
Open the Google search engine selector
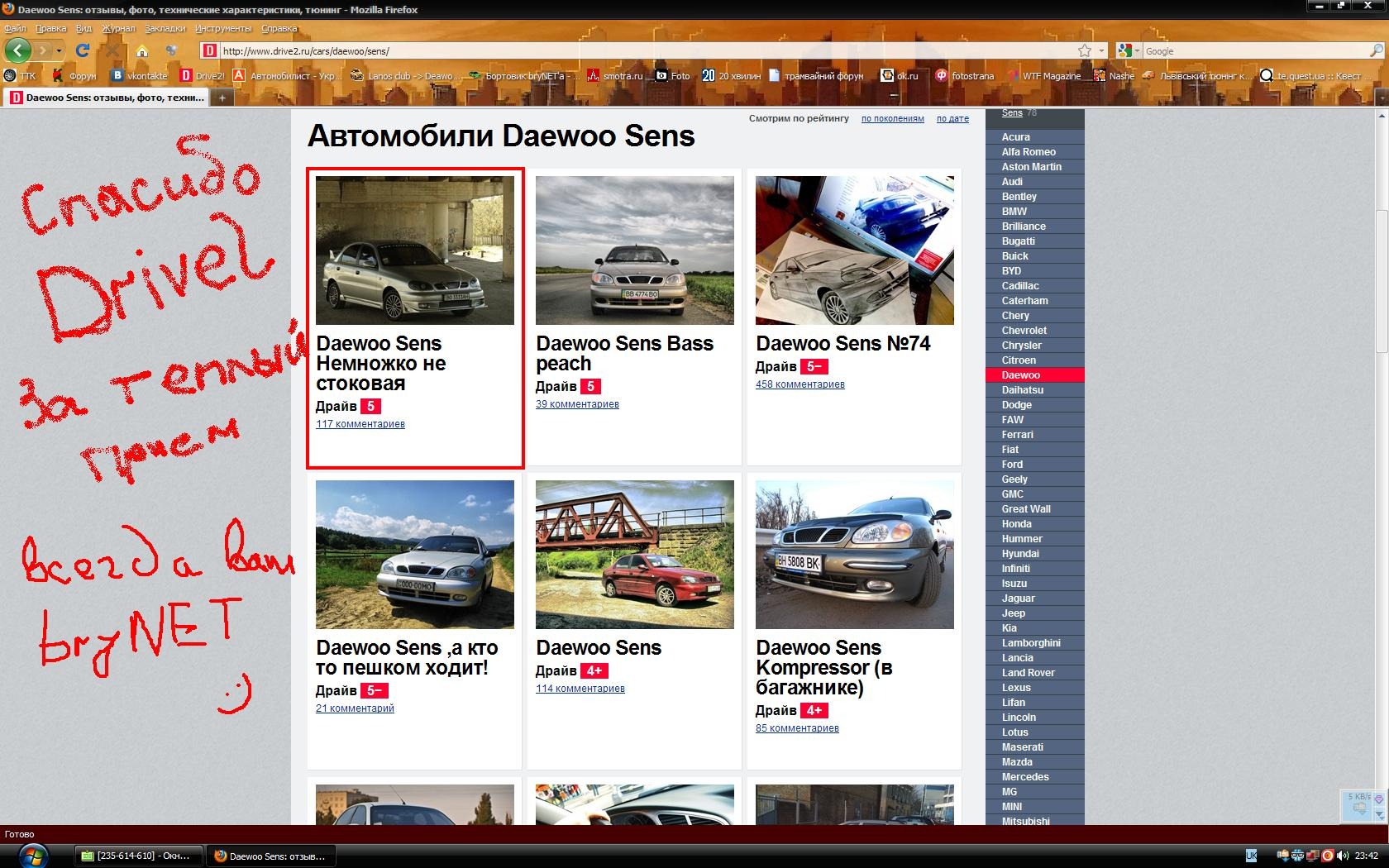click(1129, 50)
